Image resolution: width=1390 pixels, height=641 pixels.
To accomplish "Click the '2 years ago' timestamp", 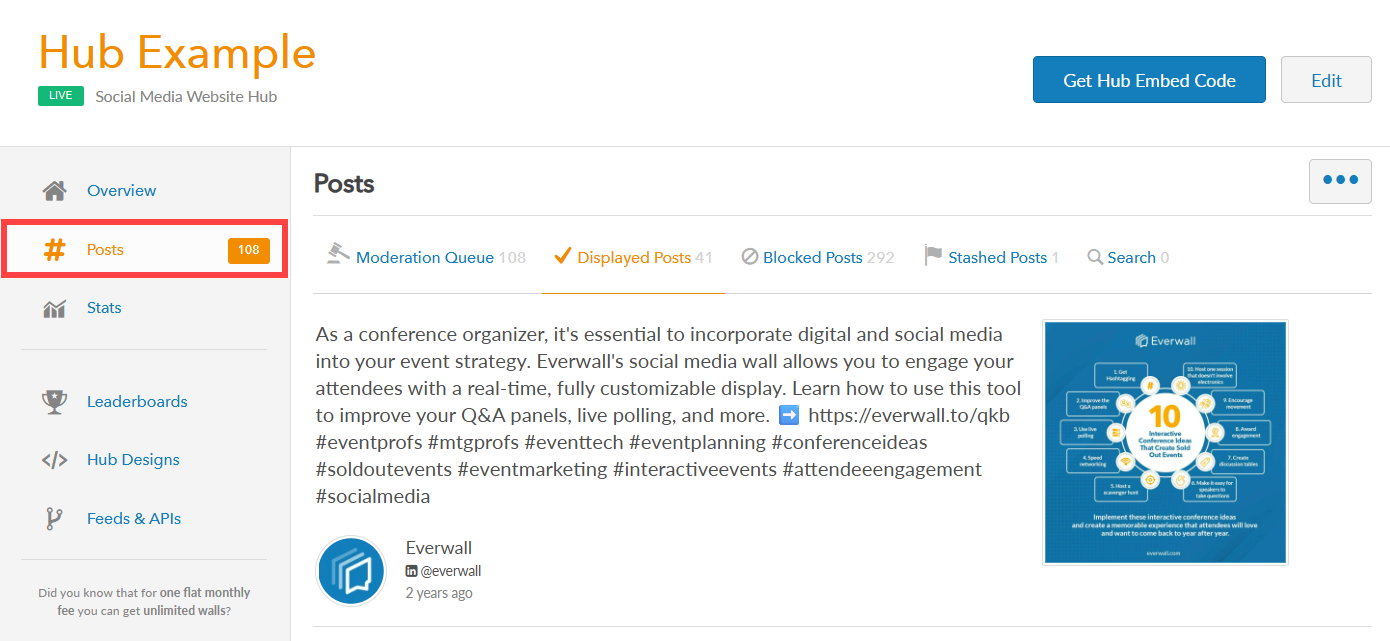I will (x=439, y=593).
